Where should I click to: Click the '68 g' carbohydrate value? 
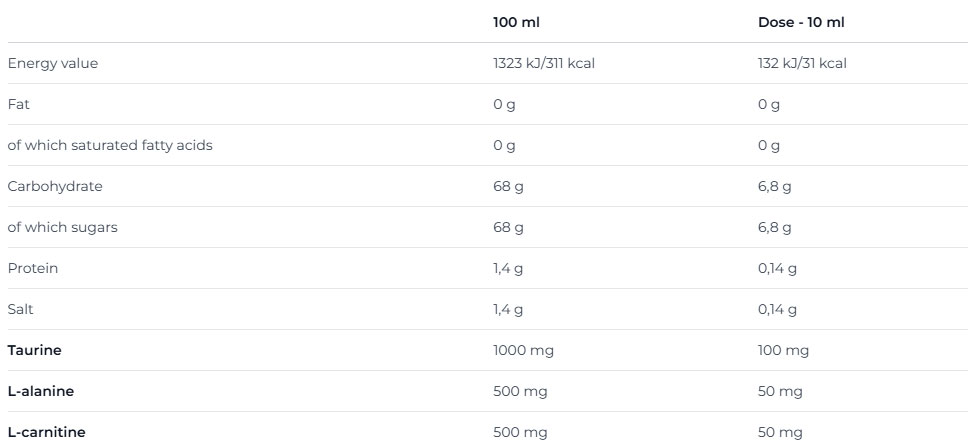508,186
